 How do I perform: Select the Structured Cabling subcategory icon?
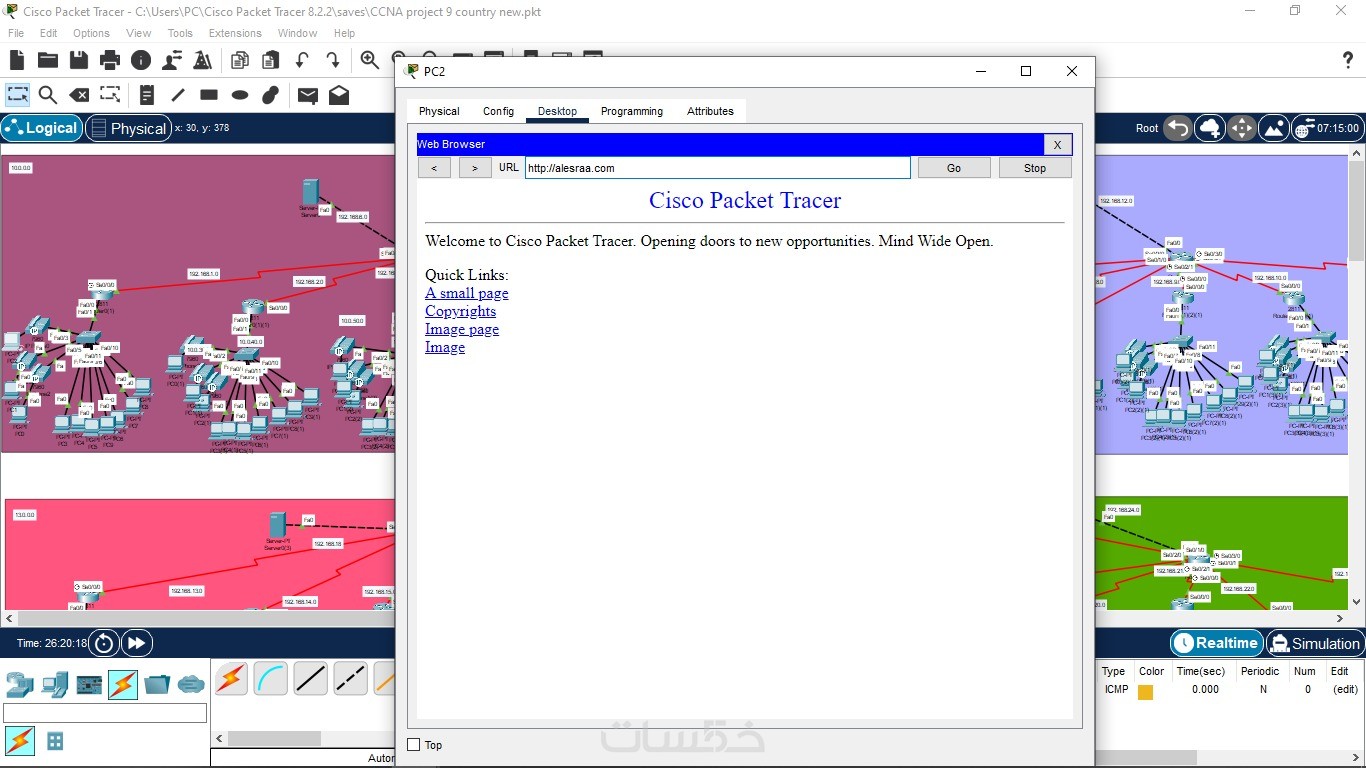point(55,741)
